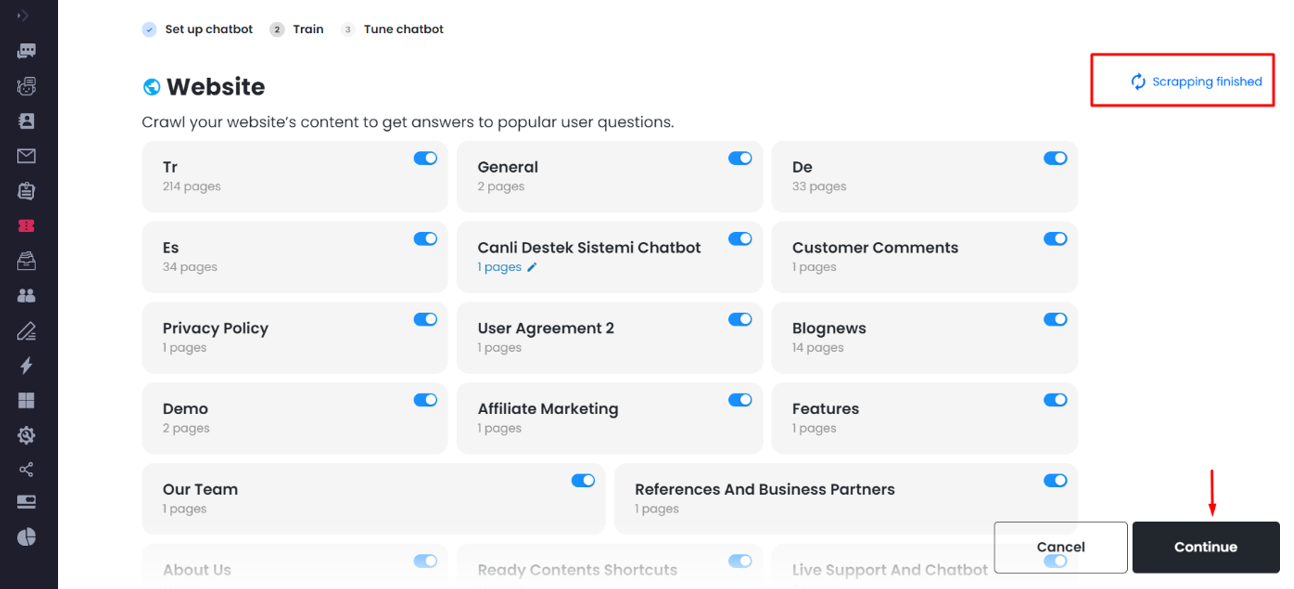Open the contacts book sidebar icon
Viewport: 1294px width, 589px height.
(x=27, y=121)
